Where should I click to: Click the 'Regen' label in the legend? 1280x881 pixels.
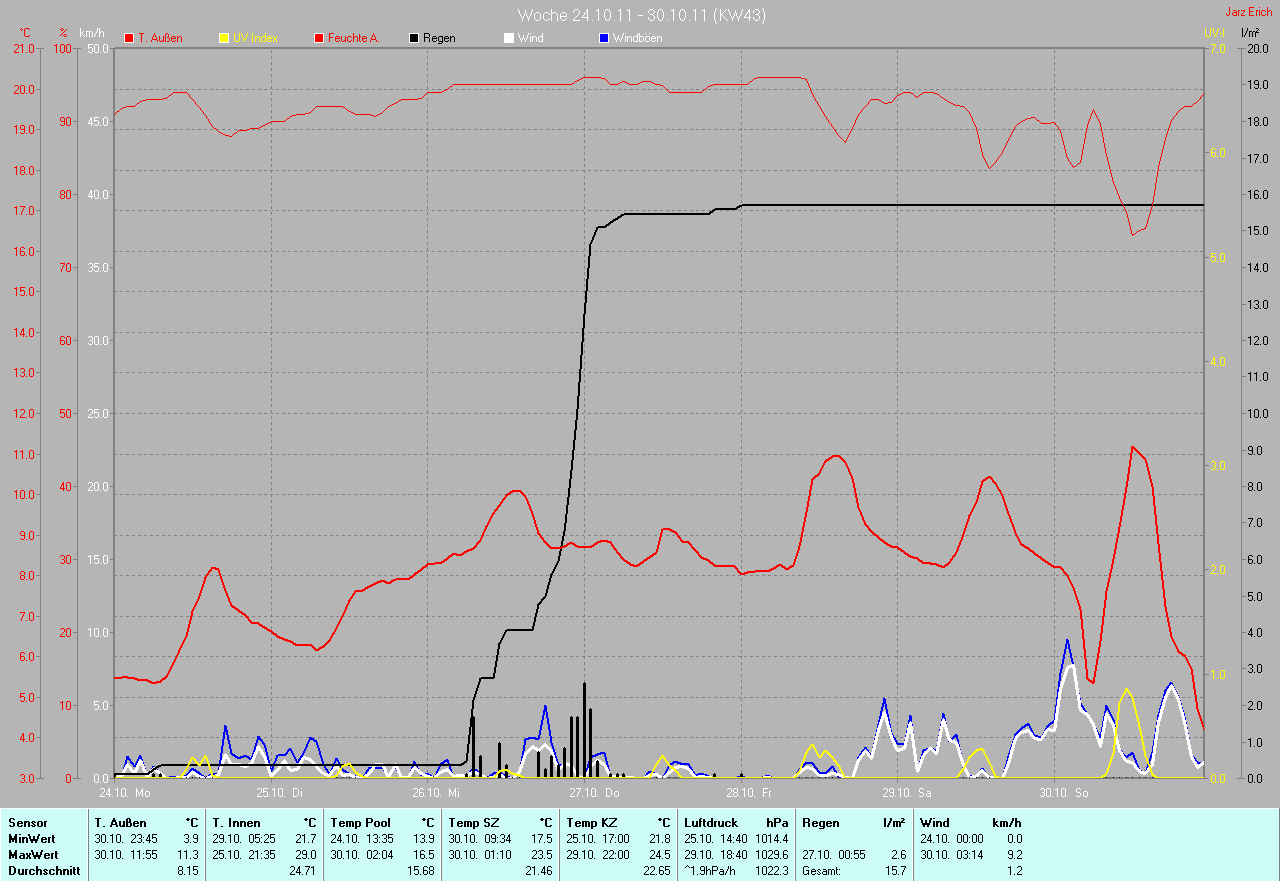[x=439, y=38]
